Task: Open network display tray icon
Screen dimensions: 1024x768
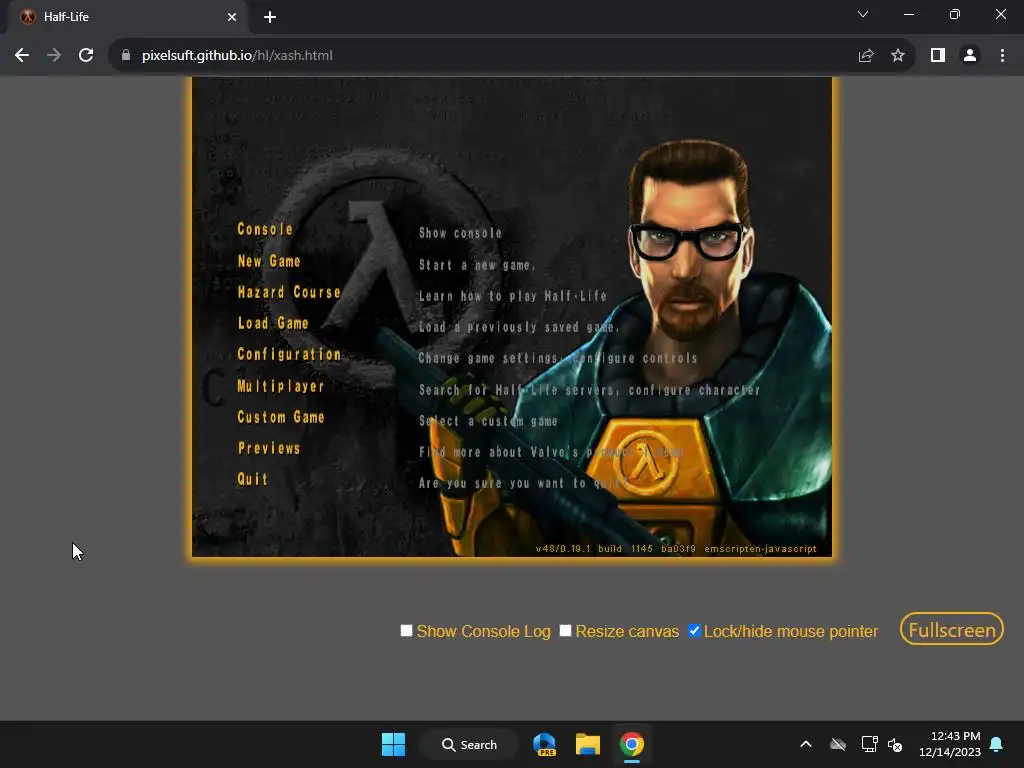Action: [x=869, y=744]
